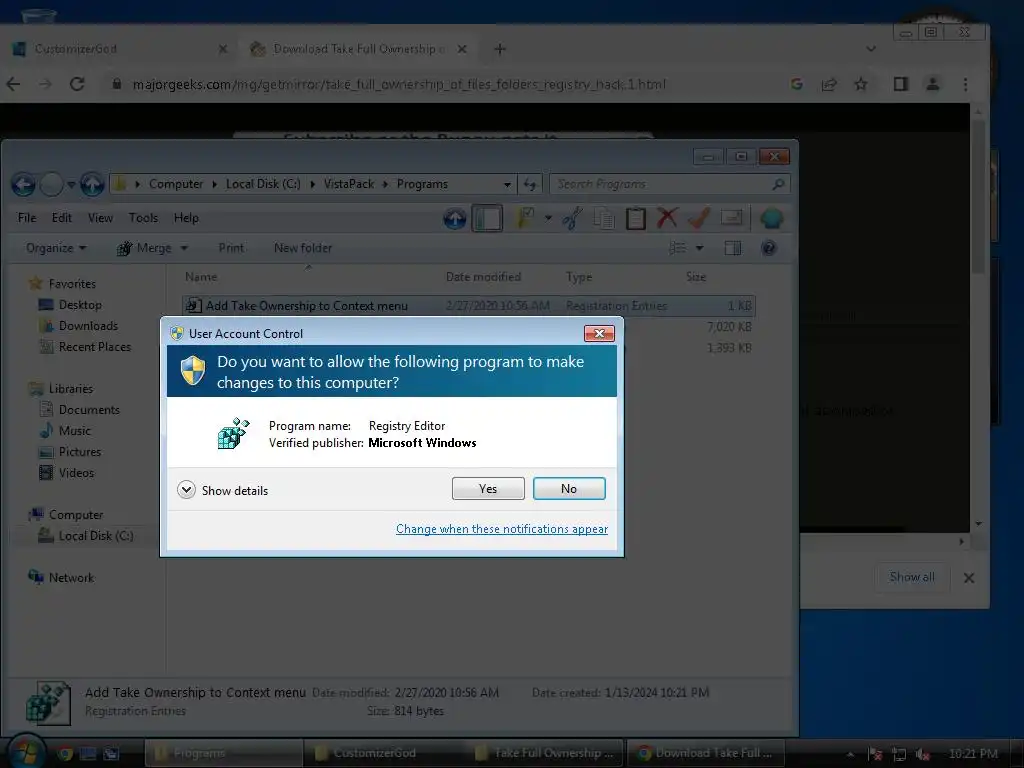Click the share icon in Chrome address bar
The height and width of the screenshot is (768, 1024).
[x=829, y=84]
